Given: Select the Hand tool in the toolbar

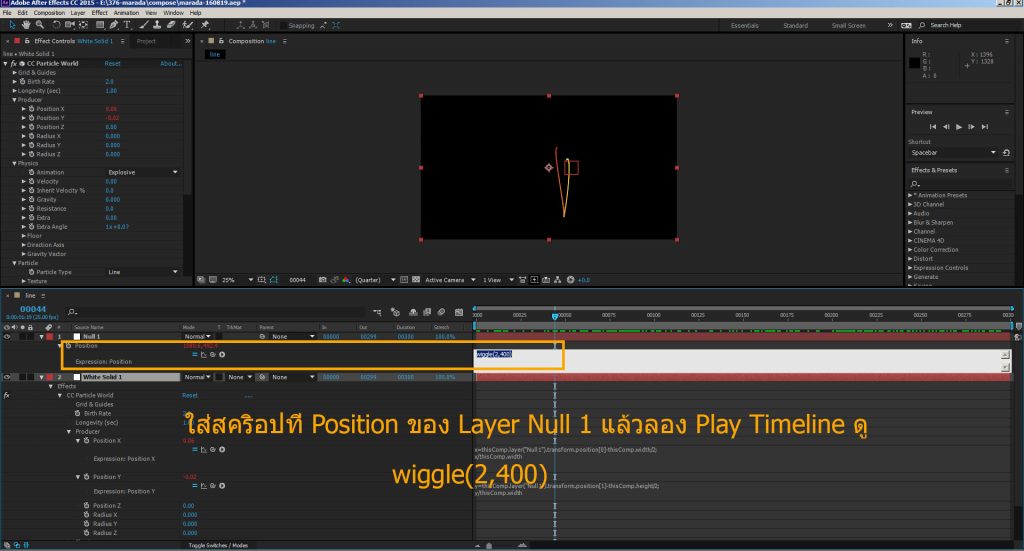Looking at the screenshot, I should pos(24,24).
